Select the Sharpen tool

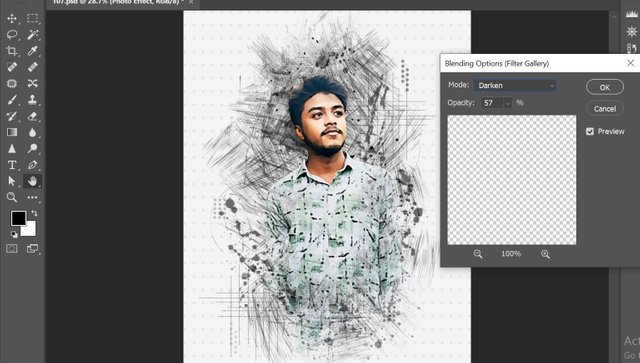(12, 149)
